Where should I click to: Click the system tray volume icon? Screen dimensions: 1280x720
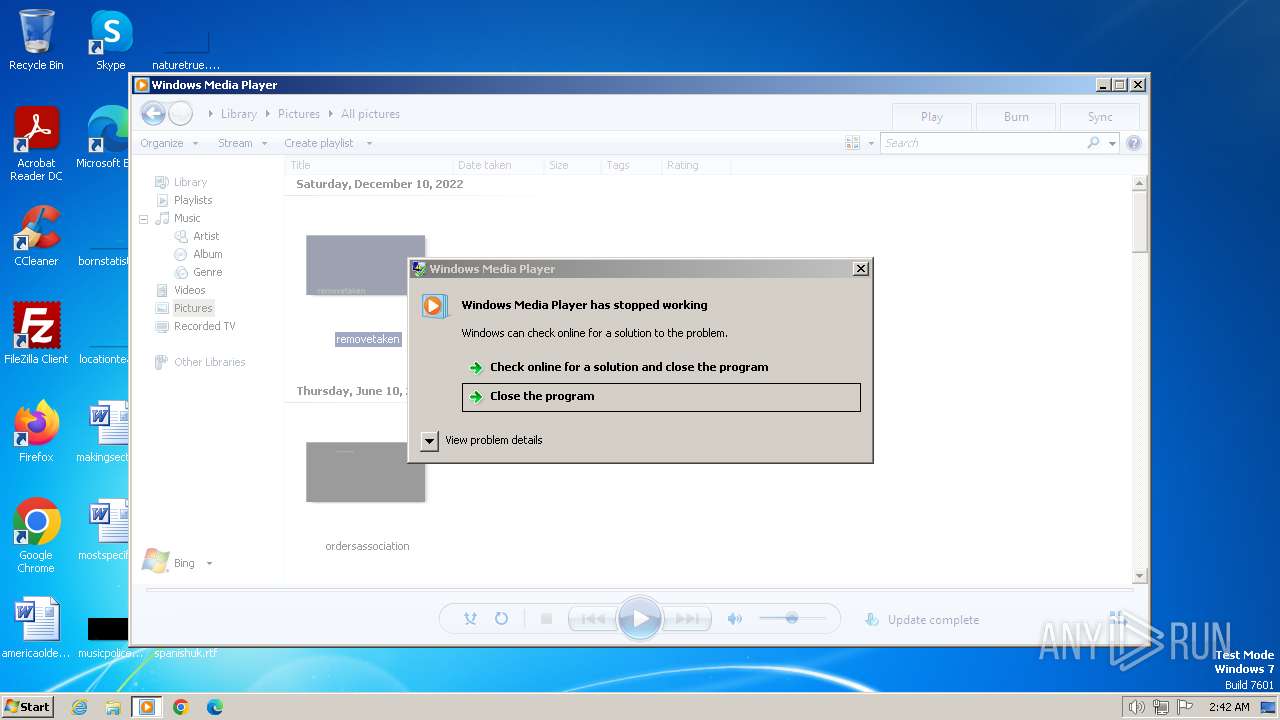(x=1136, y=707)
